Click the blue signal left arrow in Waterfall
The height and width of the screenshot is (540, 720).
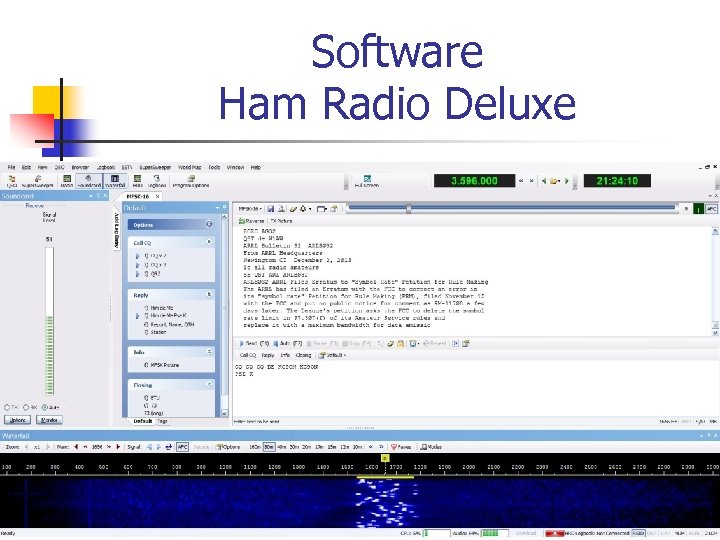149,447
